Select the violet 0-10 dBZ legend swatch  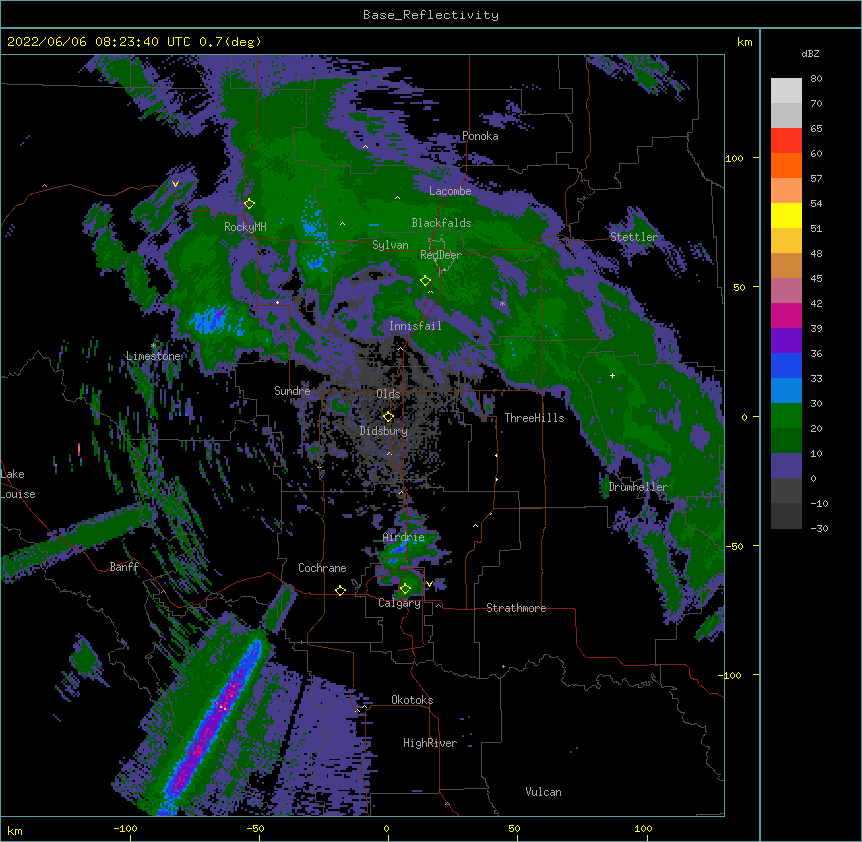[x=786, y=466]
